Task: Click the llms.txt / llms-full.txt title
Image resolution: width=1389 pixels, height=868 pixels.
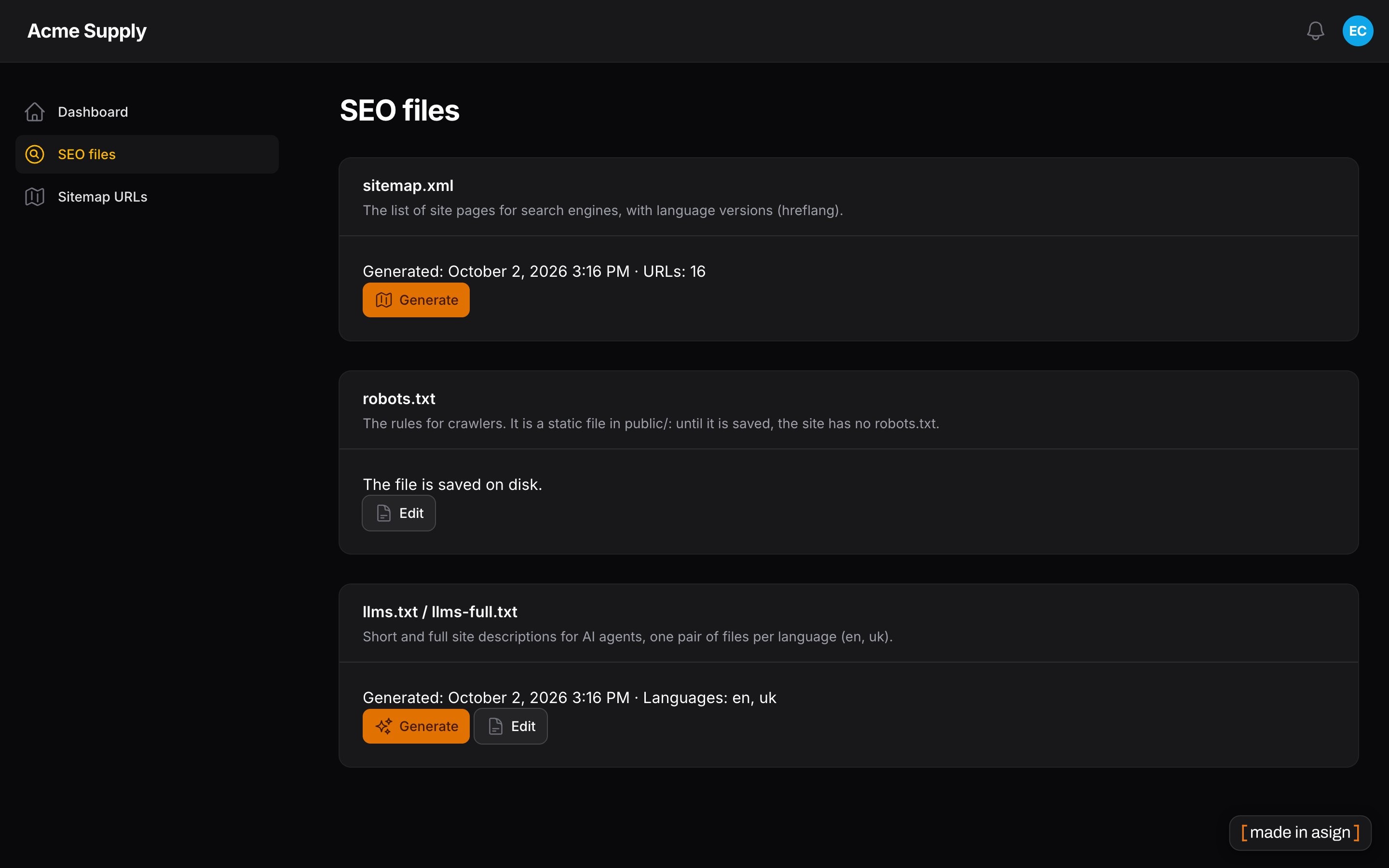Action: click(x=440, y=611)
